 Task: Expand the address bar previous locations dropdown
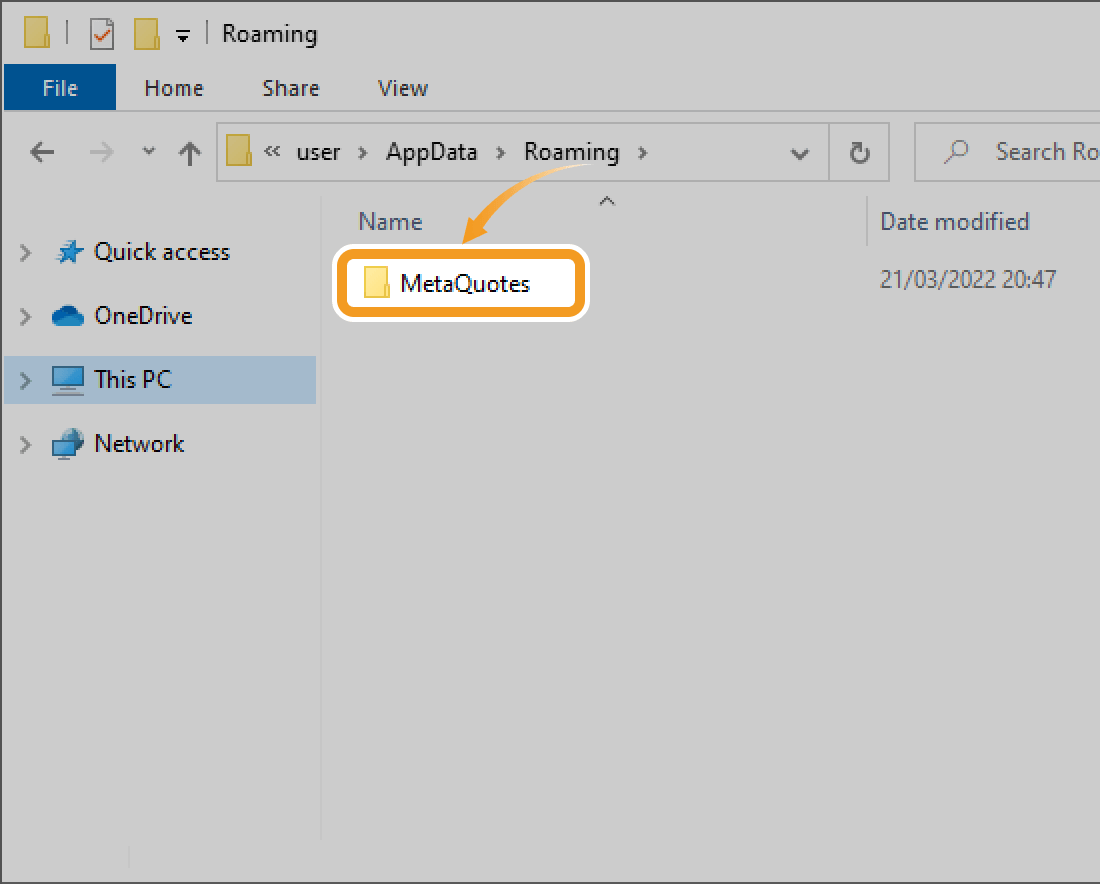point(799,153)
